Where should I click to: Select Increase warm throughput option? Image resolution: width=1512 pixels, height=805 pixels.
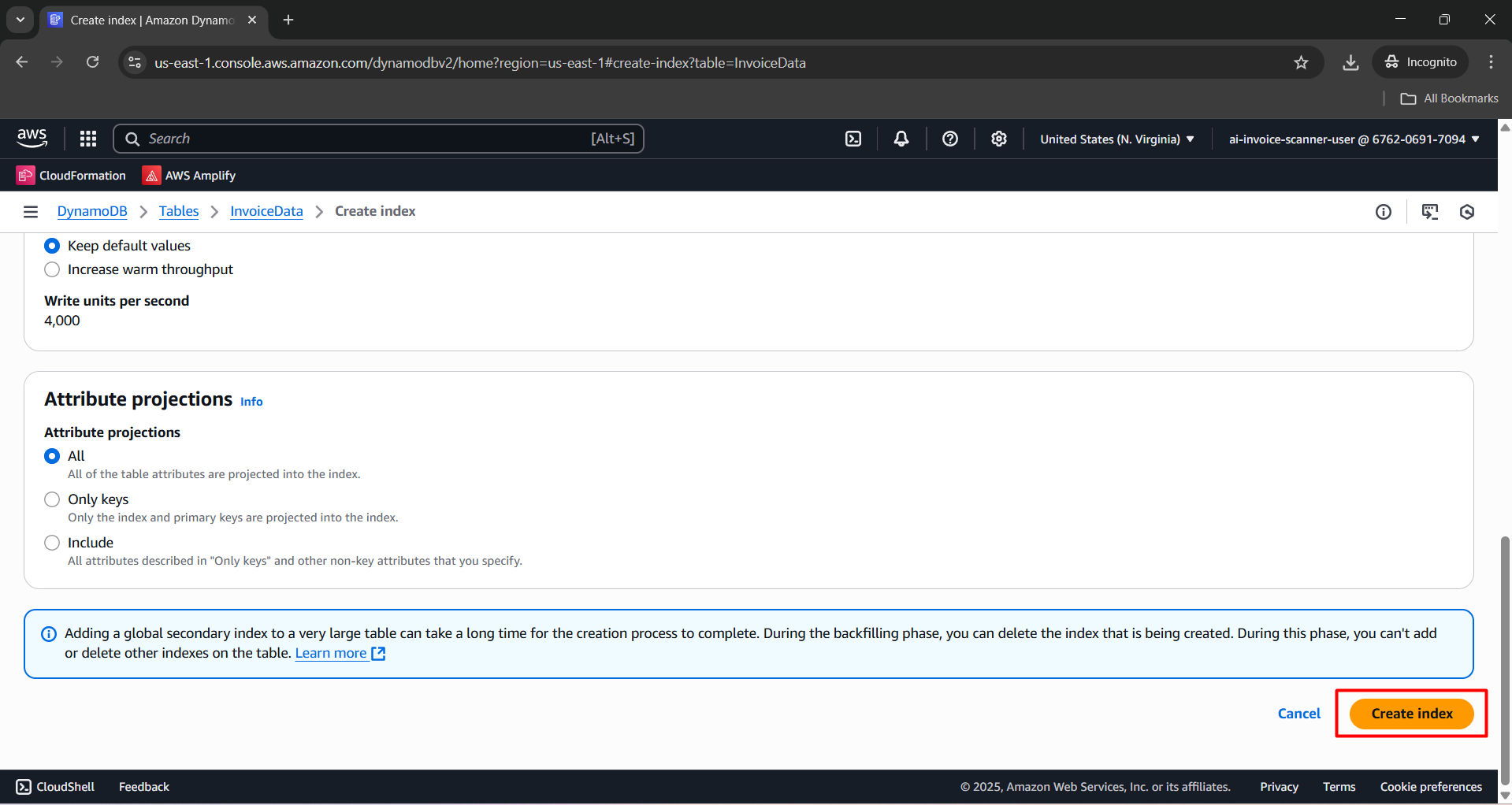tap(52, 269)
